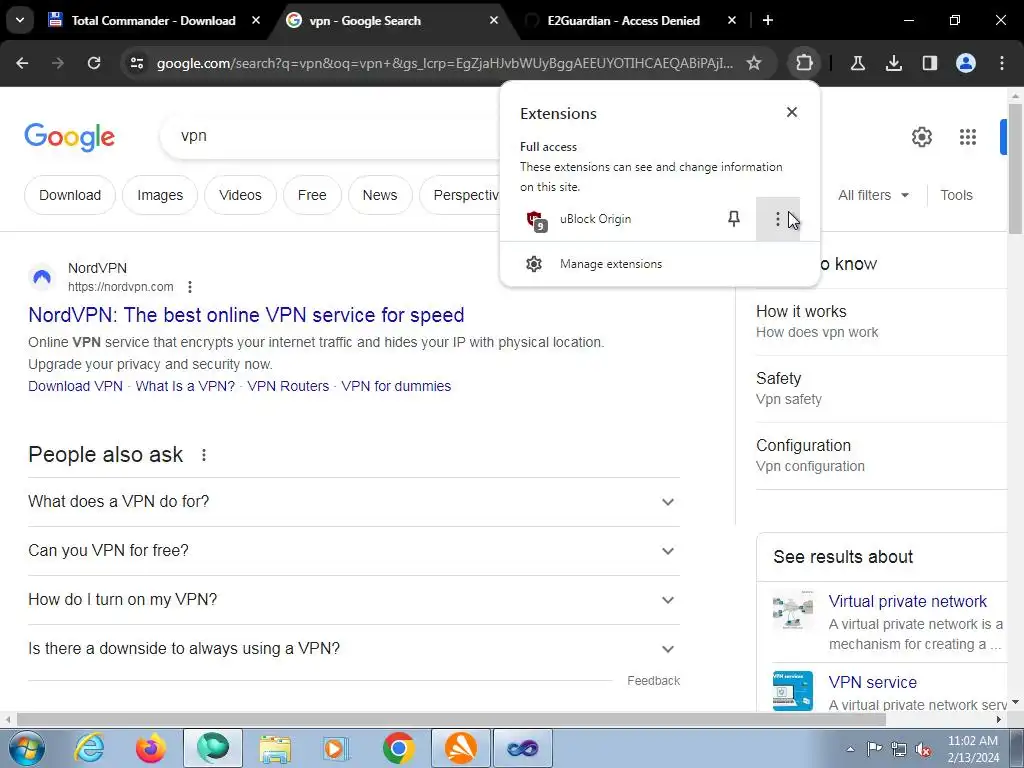Click the browser back arrow

(22, 63)
